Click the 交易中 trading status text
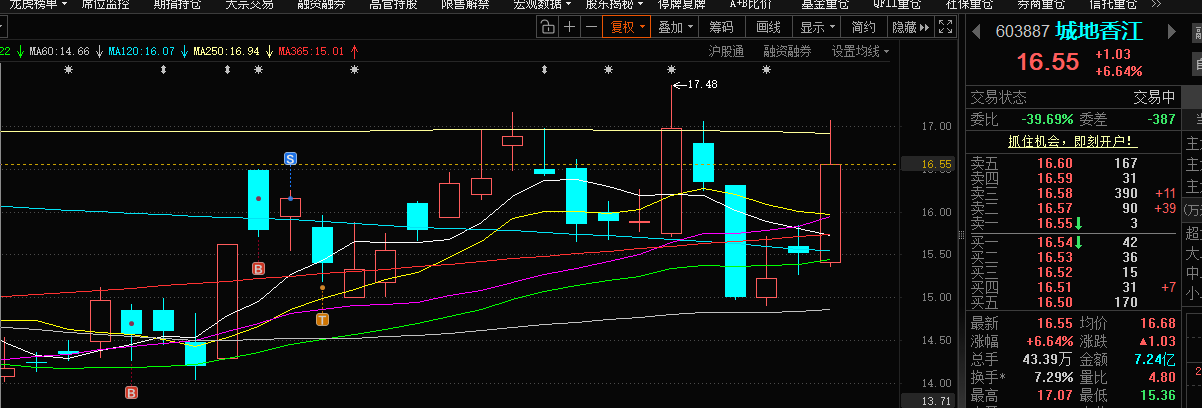Screen dimensions: 1202x408 (x=1154, y=97)
